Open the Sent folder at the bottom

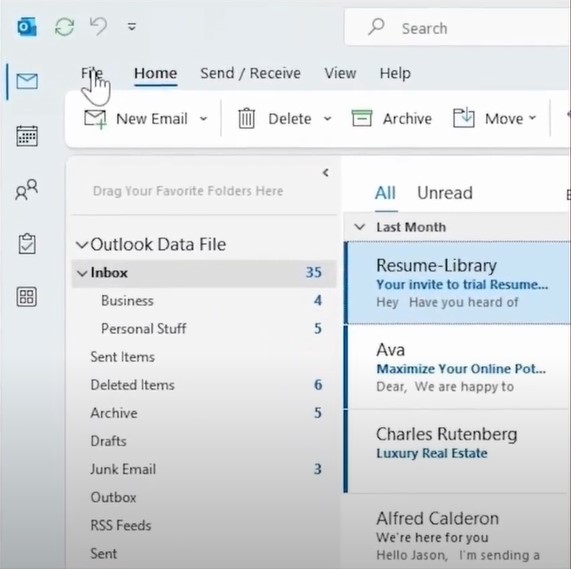(204, 553)
